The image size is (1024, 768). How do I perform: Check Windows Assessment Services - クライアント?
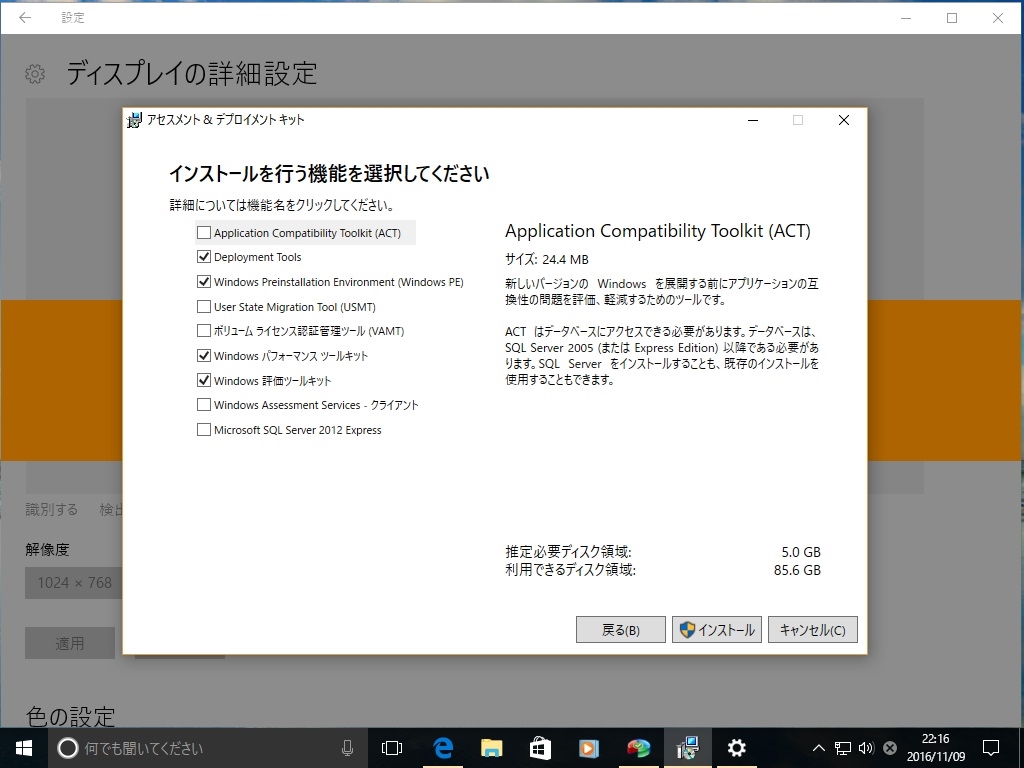(x=204, y=405)
